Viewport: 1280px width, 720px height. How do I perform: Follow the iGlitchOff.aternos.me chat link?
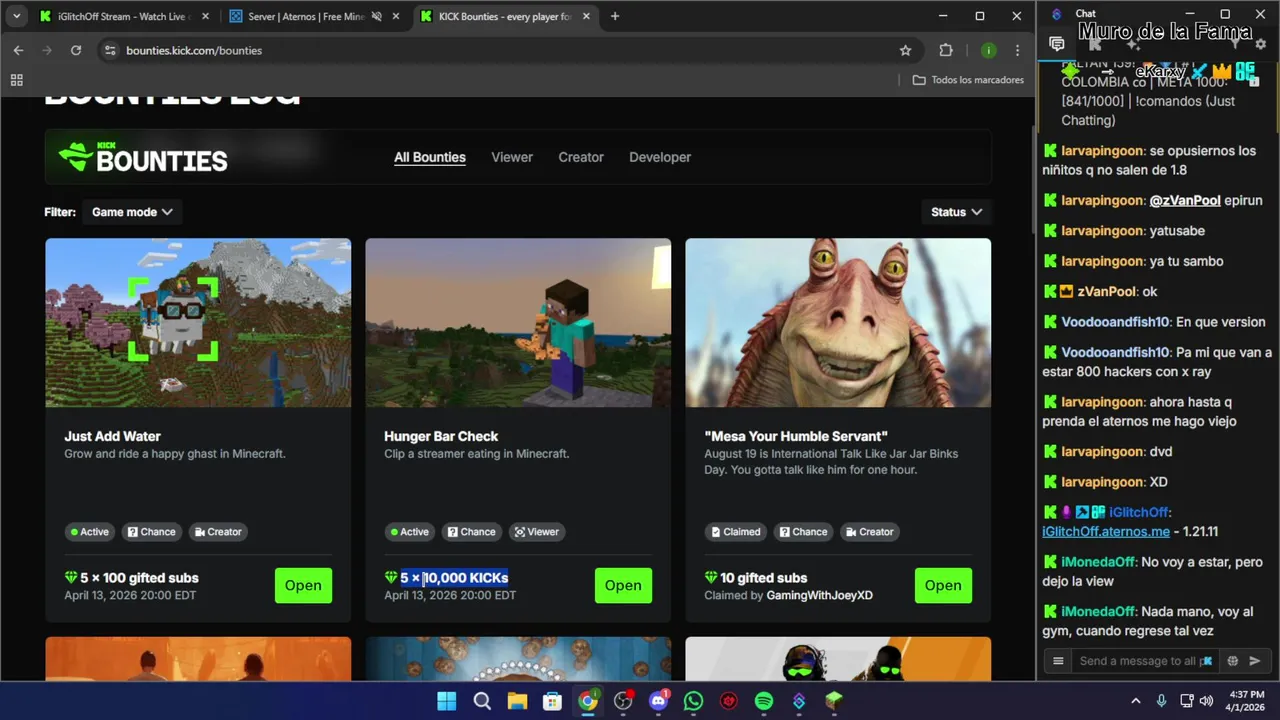click(x=1105, y=531)
